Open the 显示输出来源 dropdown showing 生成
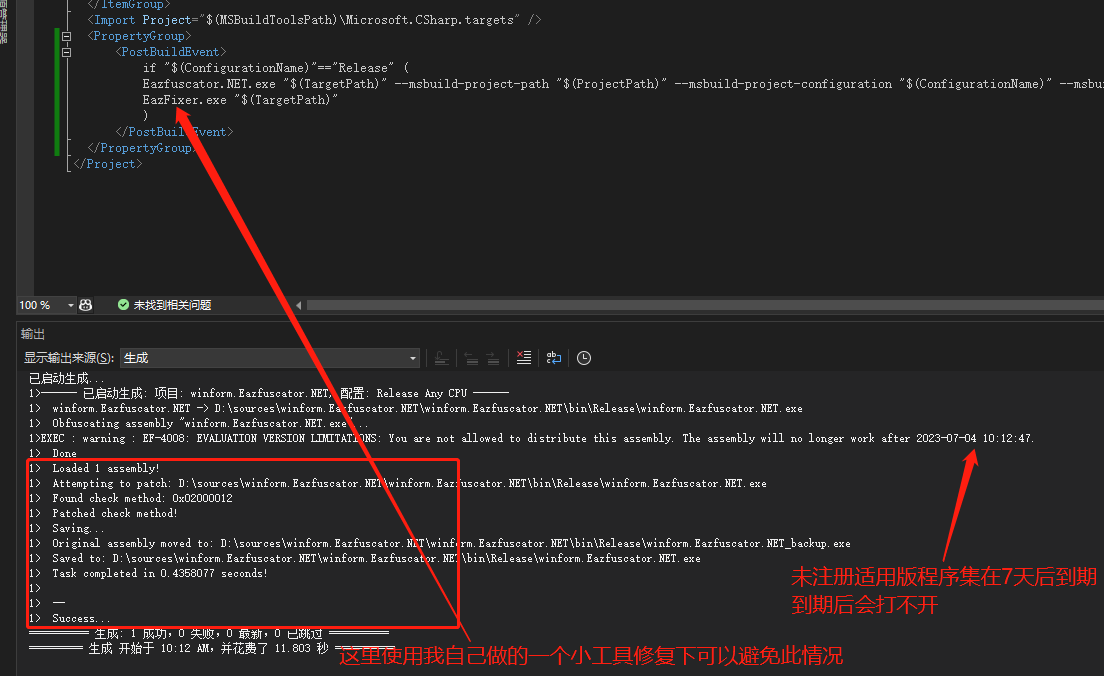1104x676 pixels. tap(270, 358)
